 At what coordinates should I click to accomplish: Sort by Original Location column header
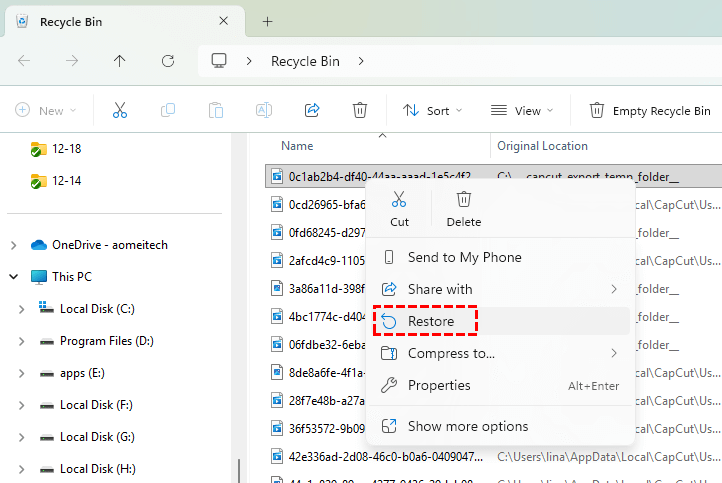pyautogui.click(x=543, y=146)
